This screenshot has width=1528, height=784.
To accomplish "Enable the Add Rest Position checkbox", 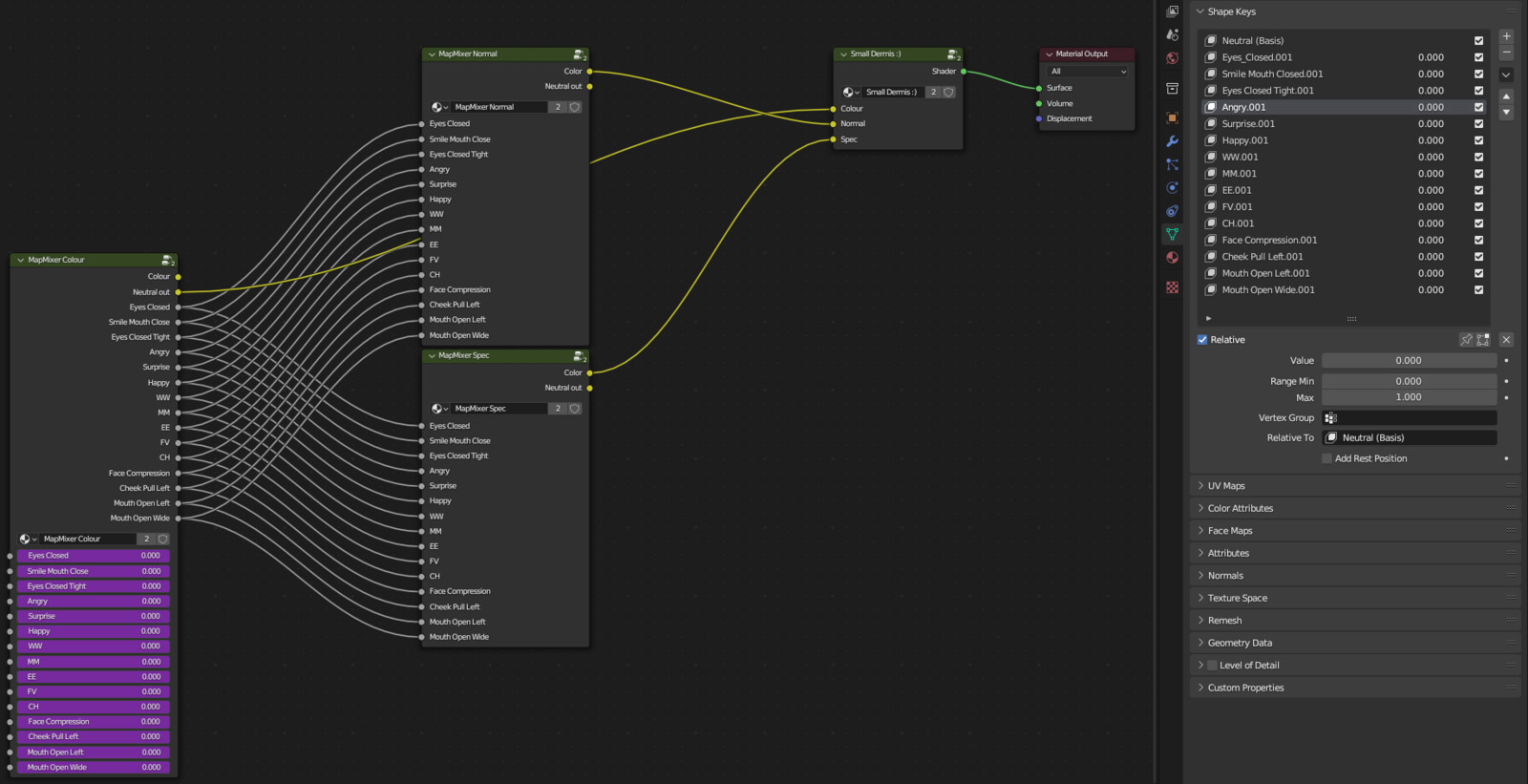I will [1326, 458].
